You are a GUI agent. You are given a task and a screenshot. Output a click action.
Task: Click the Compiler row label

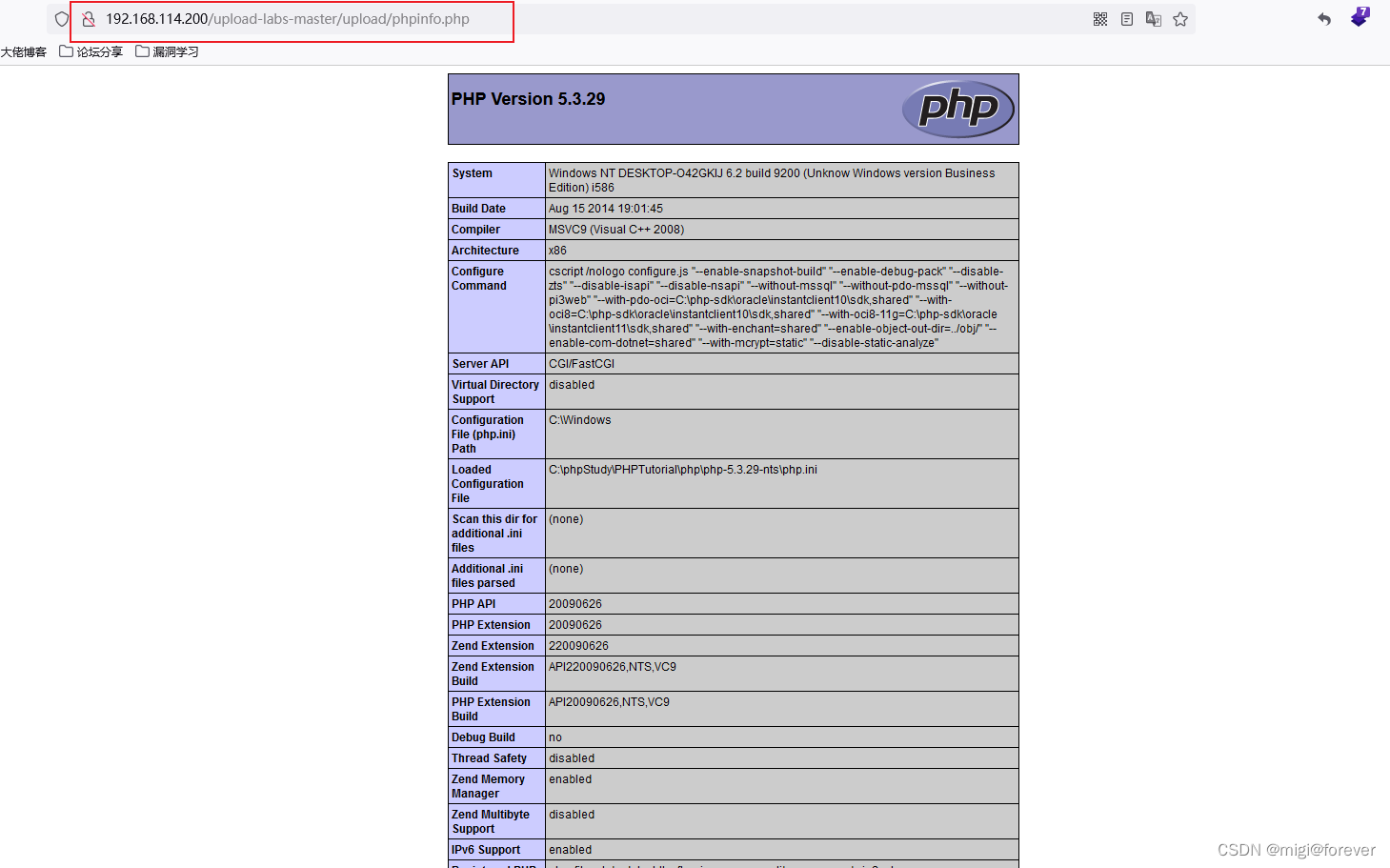(475, 230)
